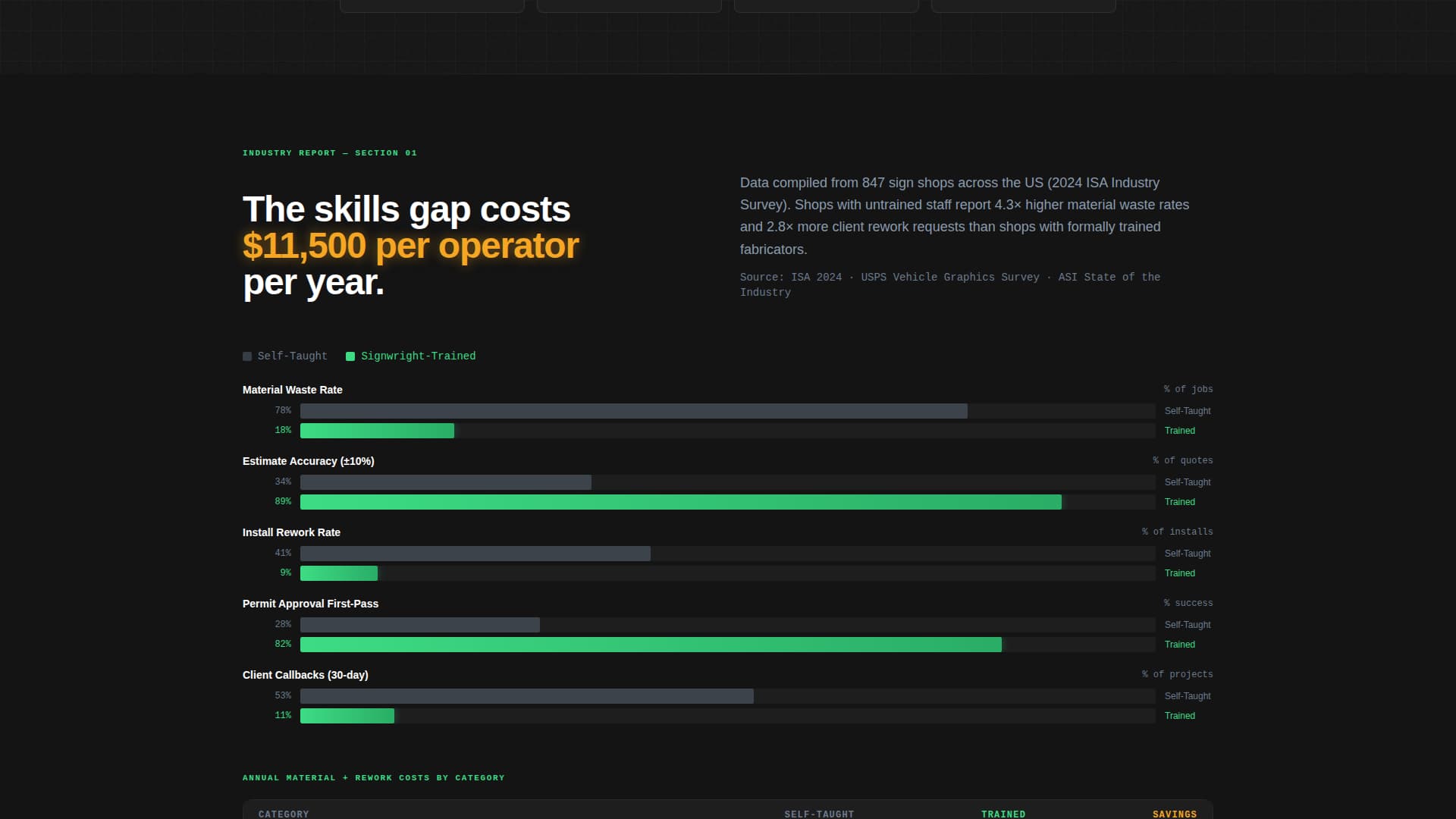1456x819 pixels.
Task: Click the 89% Estimate Accuracy trained bar
Action: pyautogui.click(x=681, y=502)
